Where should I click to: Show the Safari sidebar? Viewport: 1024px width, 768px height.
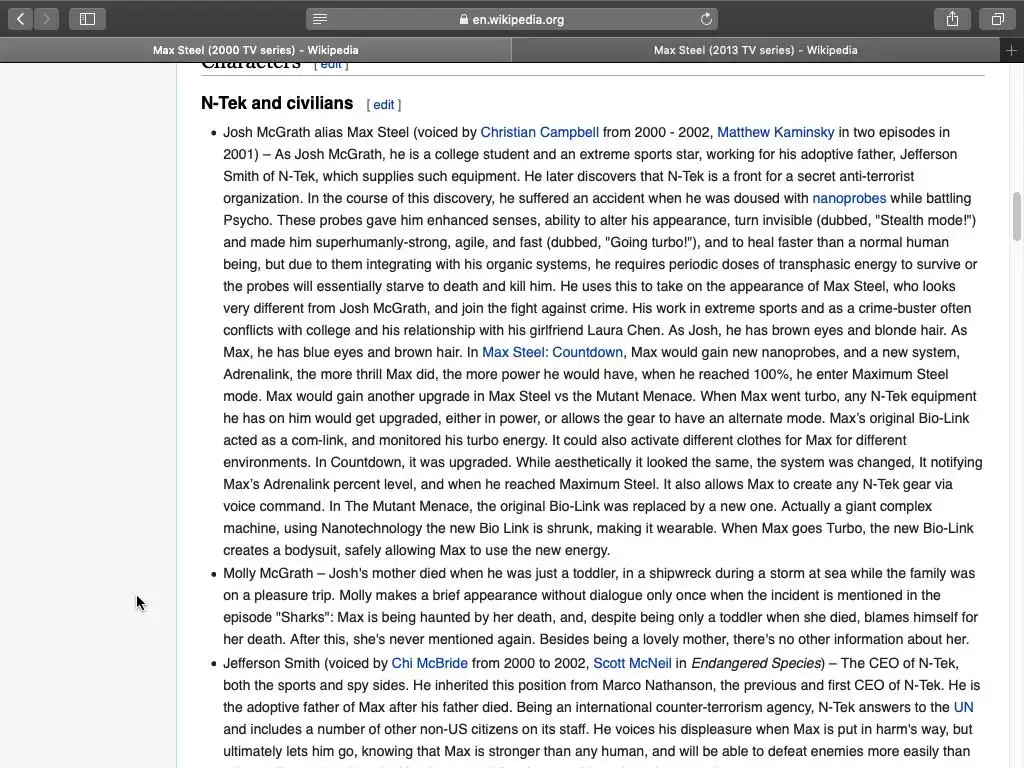[88, 19]
